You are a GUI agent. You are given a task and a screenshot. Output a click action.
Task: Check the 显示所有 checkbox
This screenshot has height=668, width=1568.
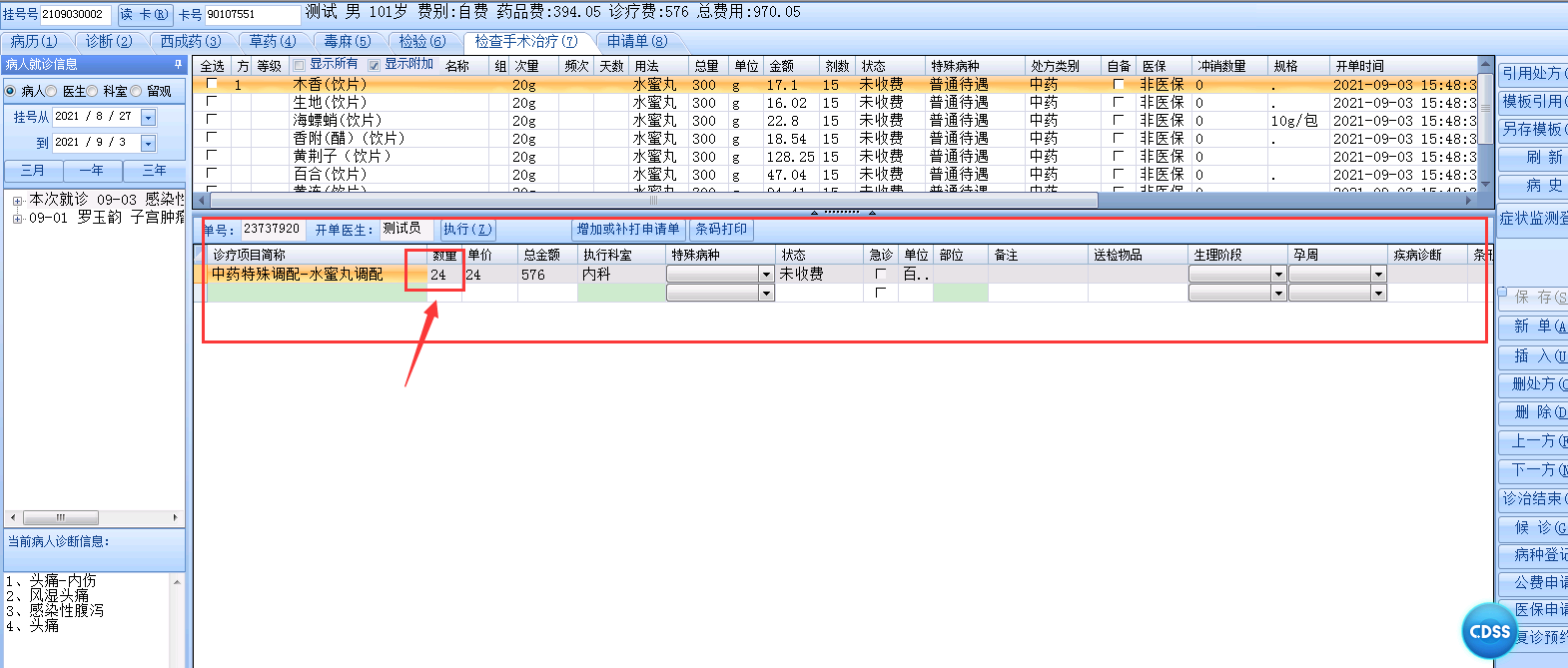[299, 65]
